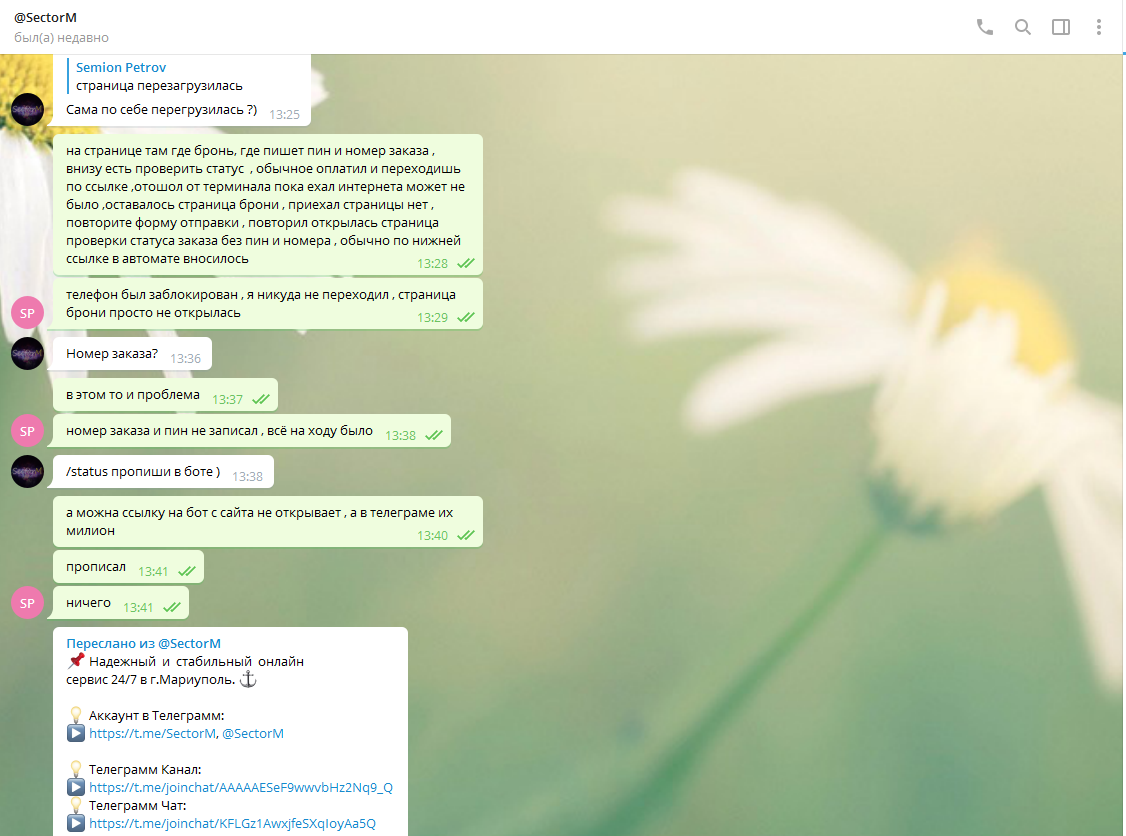Select the message 'в этом то и проблема'
This screenshot has height=836, width=1126.
[x=165, y=395]
